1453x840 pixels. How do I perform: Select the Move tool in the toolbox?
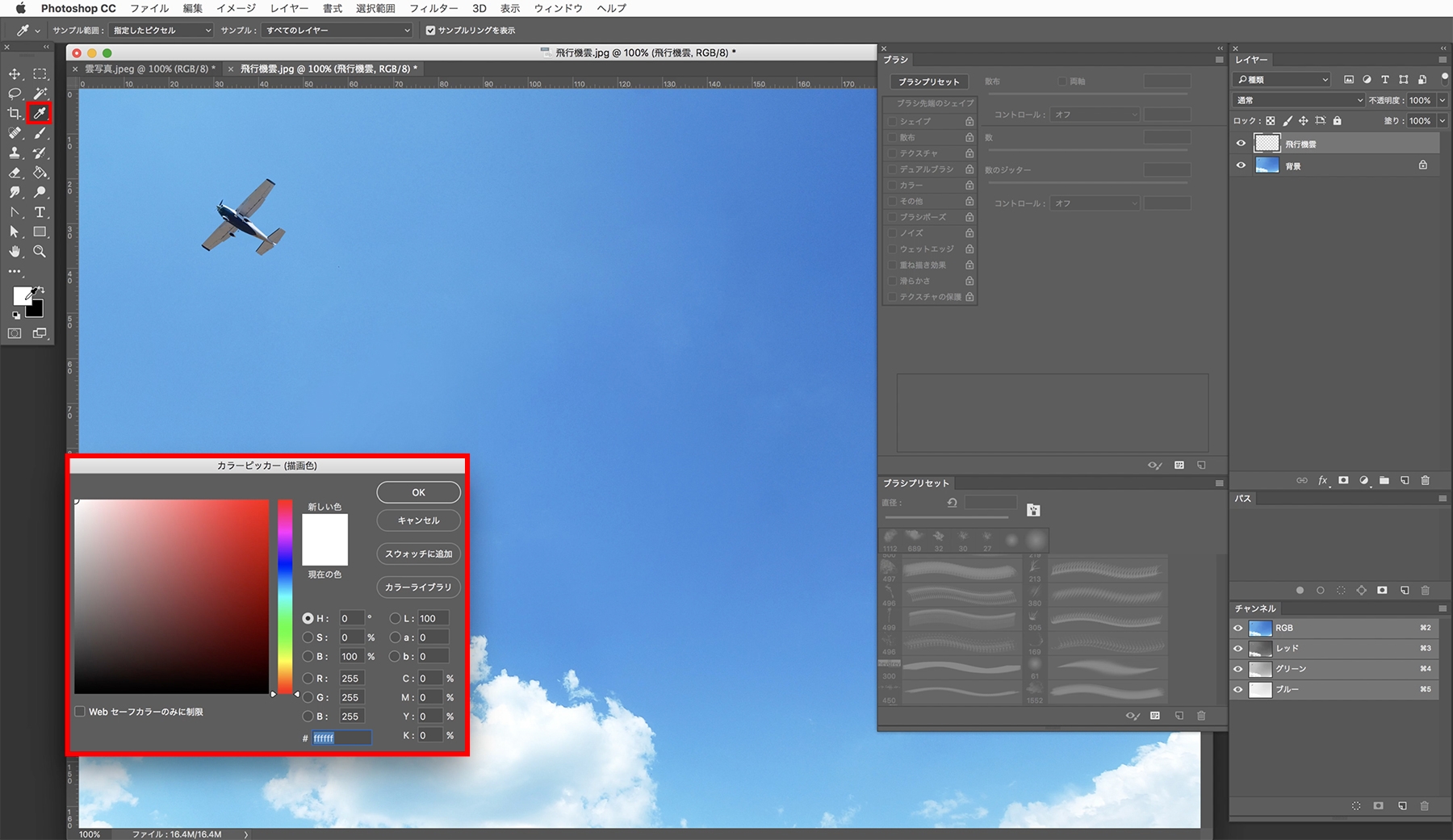[15, 73]
